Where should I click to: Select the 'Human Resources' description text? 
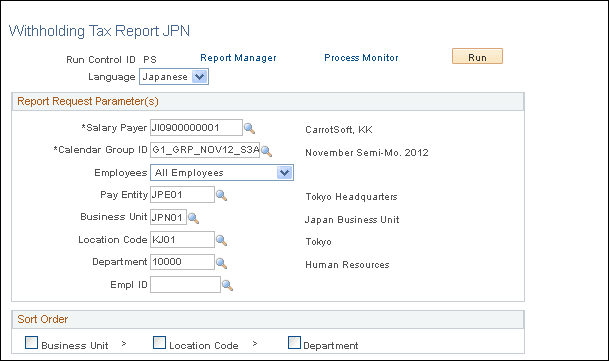point(347,265)
